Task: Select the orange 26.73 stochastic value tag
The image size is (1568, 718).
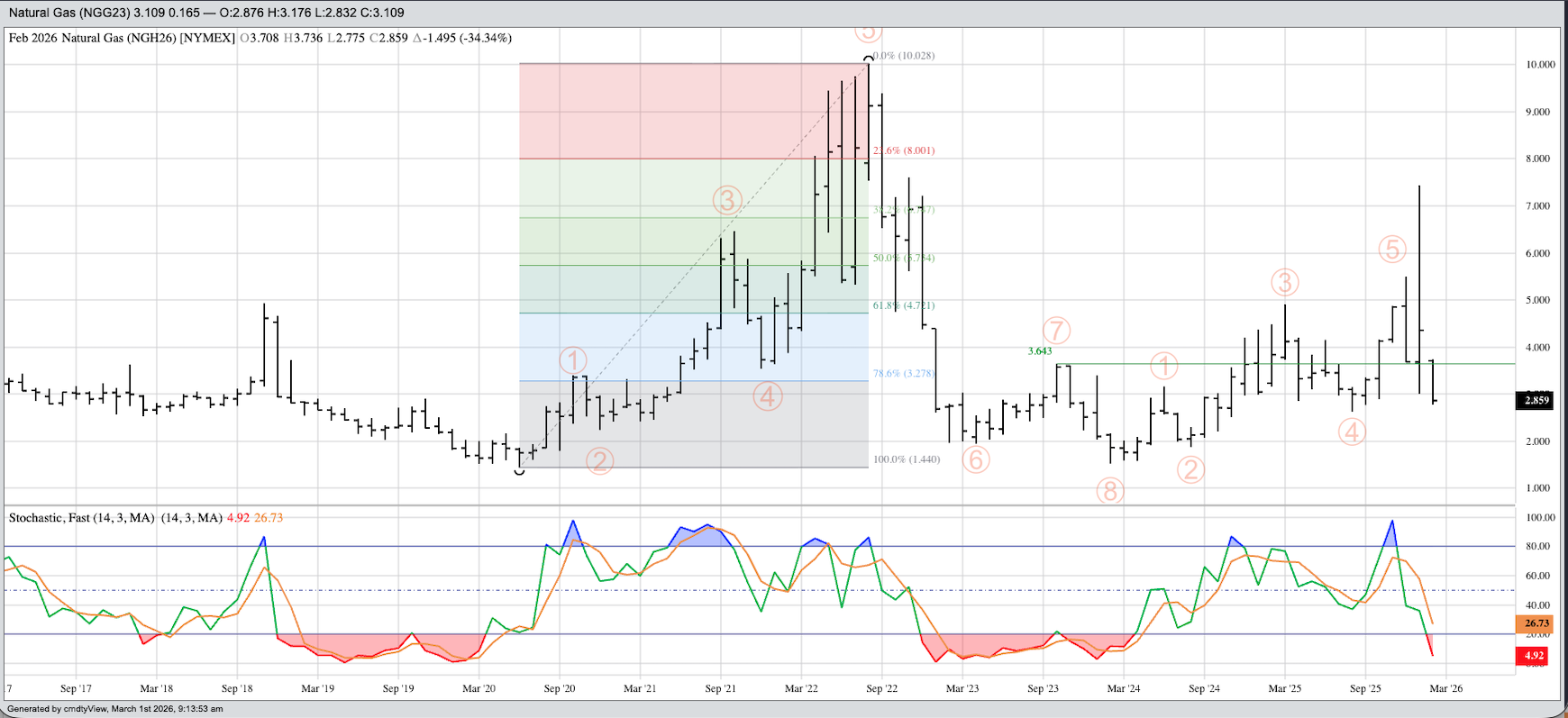Action: click(x=1536, y=623)
